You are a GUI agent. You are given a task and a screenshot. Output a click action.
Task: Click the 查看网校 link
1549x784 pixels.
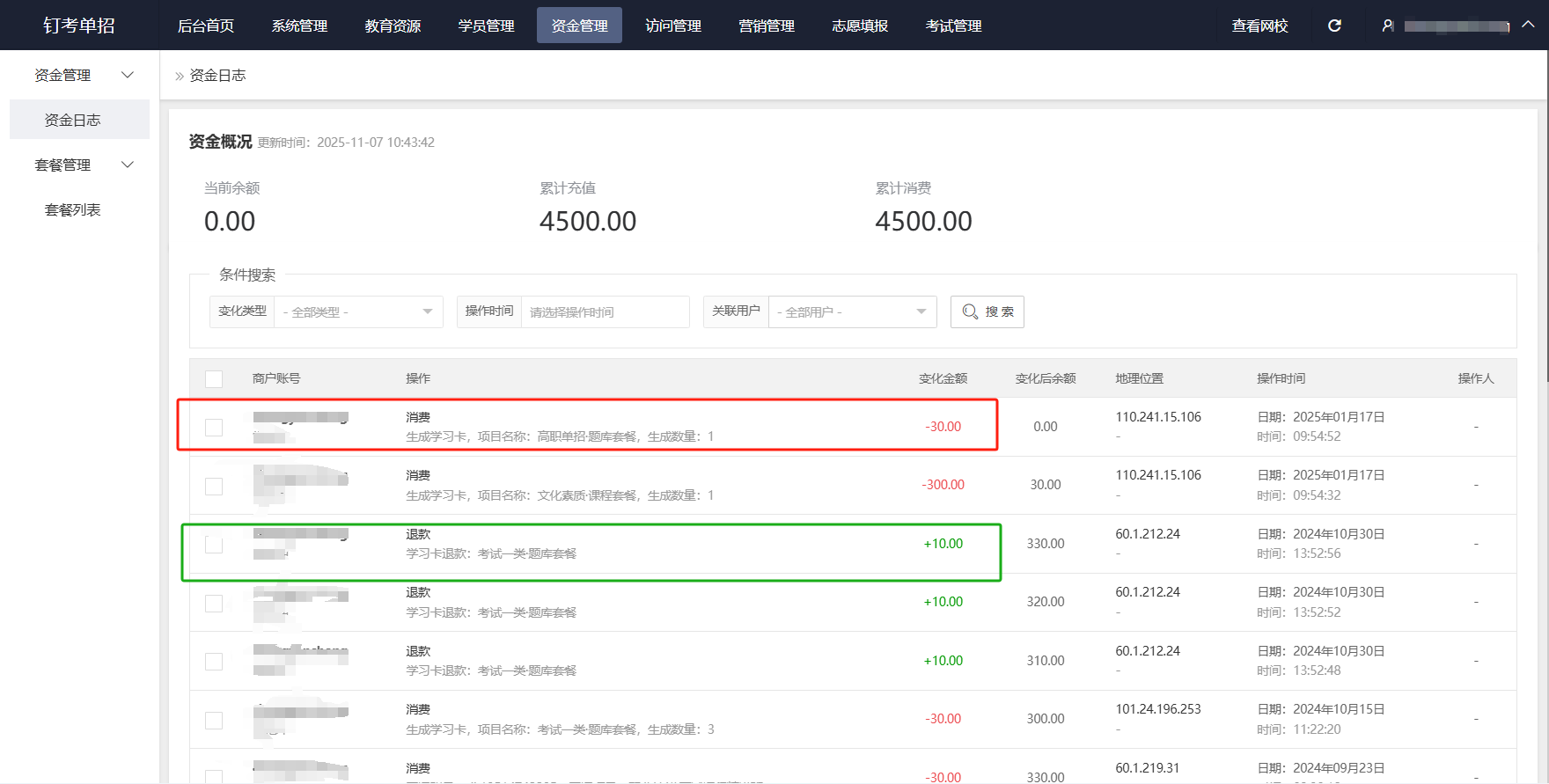coord(1259,26)
